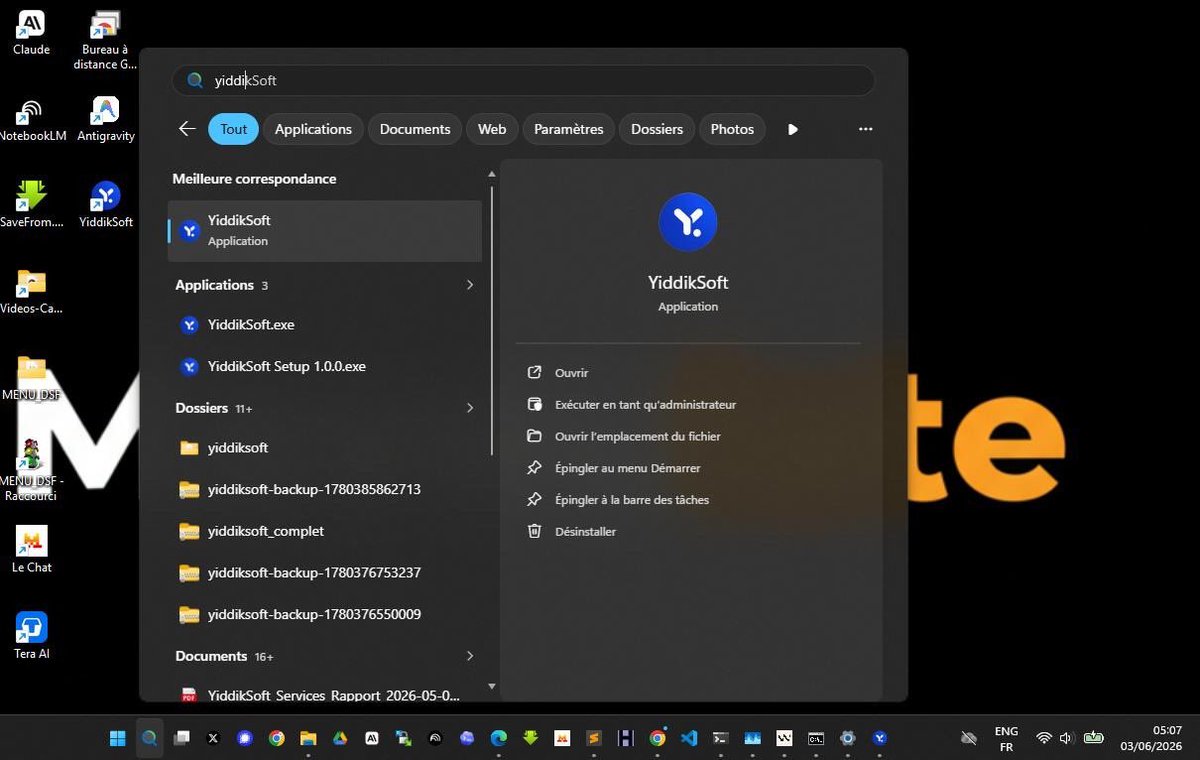Open the MENU DSF - Raccourci desktop shortcut
This screenshot has width=1200, height=760.
click(31, 470)
